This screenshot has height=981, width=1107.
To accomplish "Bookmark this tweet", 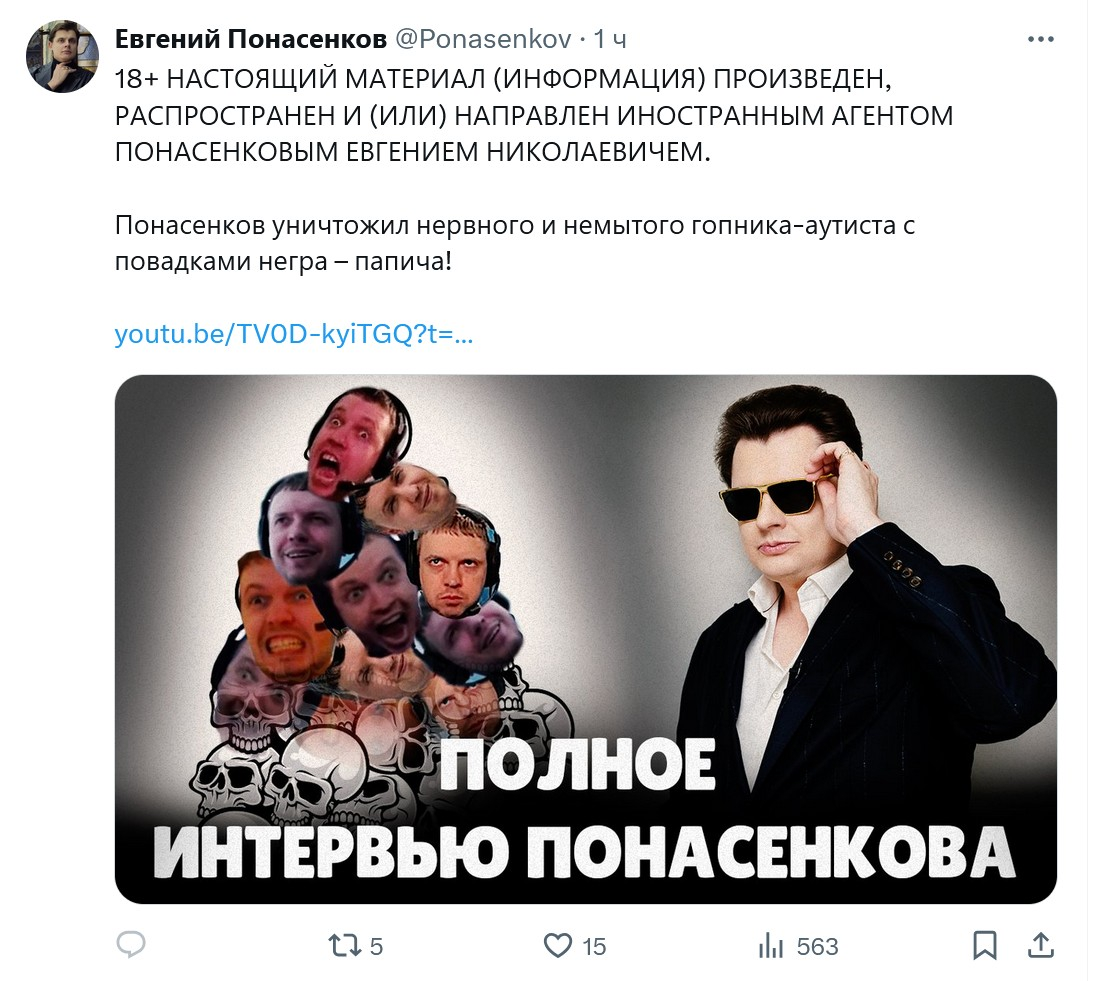I will 985,946.
